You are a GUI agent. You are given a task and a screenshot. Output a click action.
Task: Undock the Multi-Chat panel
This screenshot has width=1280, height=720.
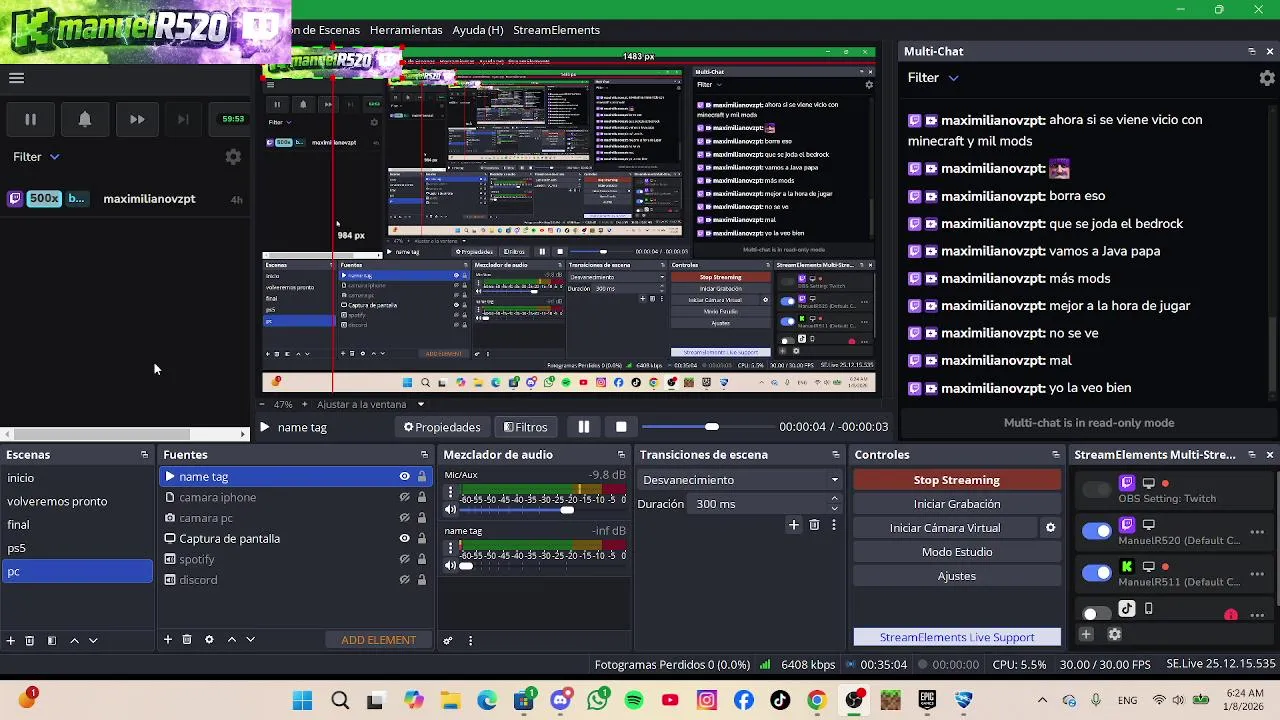tap(1251, 51)
